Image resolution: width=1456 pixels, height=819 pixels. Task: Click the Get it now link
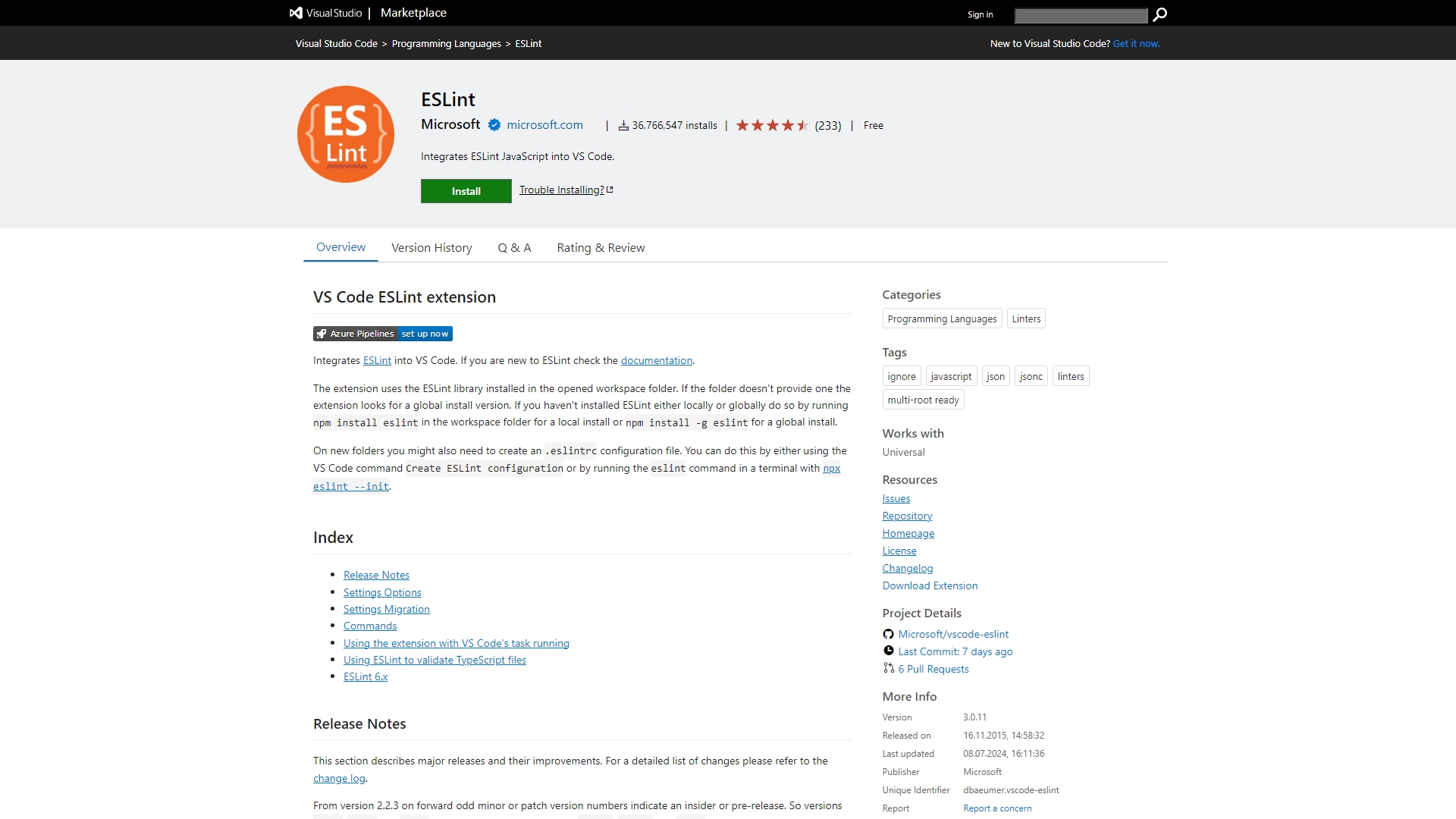pyautogui.click(x=1136, y=43)
